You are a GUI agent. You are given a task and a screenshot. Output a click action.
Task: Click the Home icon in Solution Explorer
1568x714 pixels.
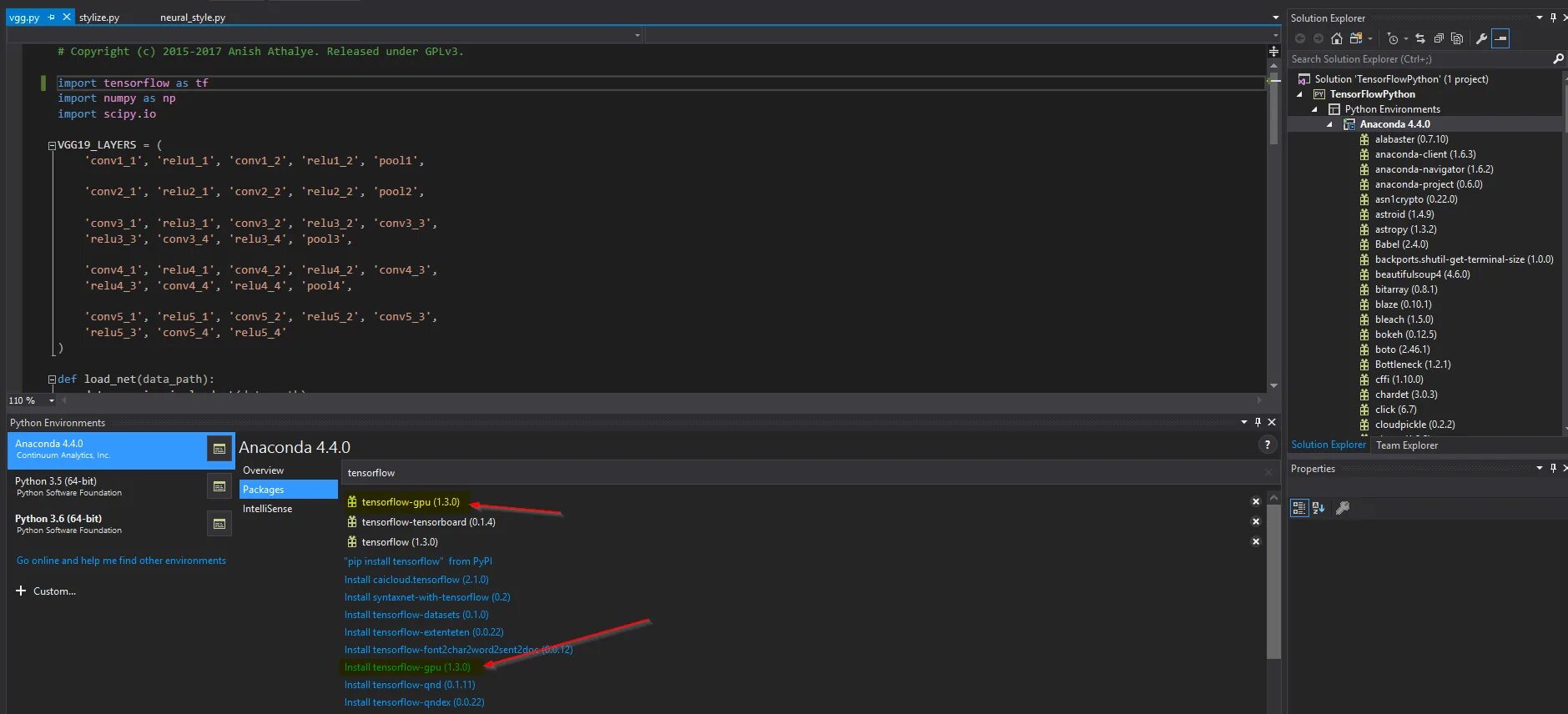1336,38
